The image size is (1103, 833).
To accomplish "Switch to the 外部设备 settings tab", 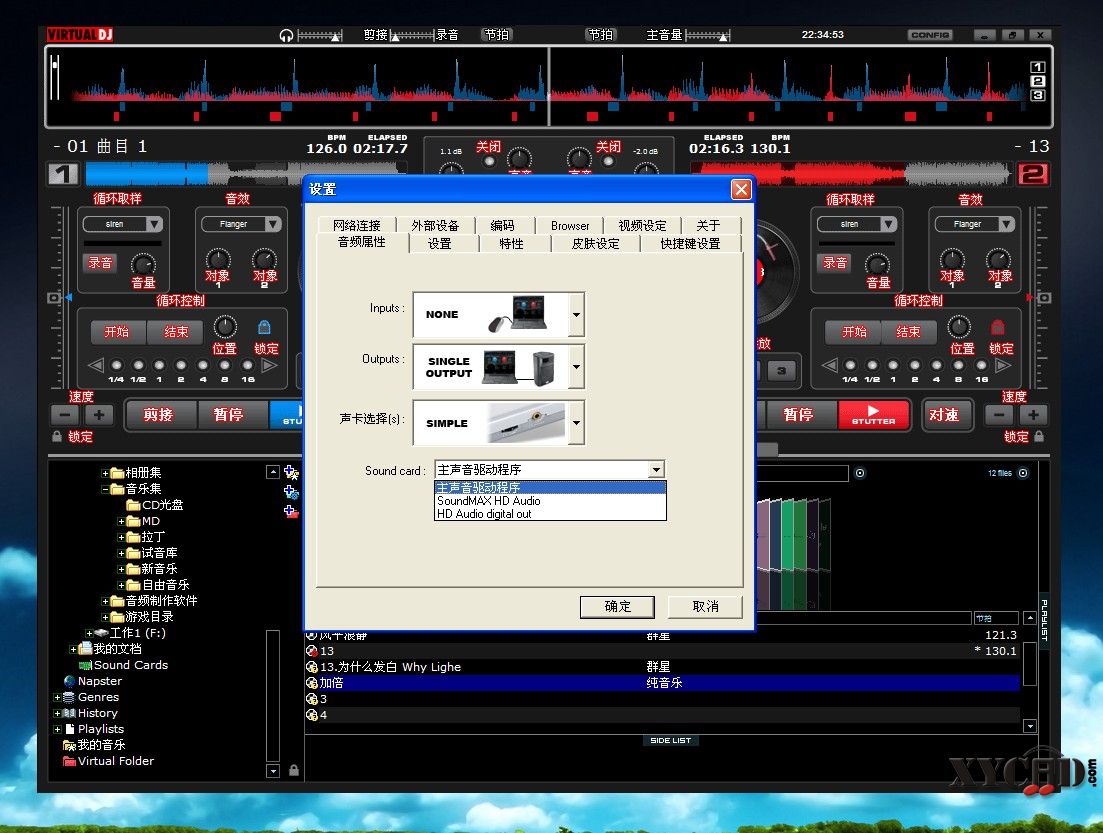I will tap(435, 225).
